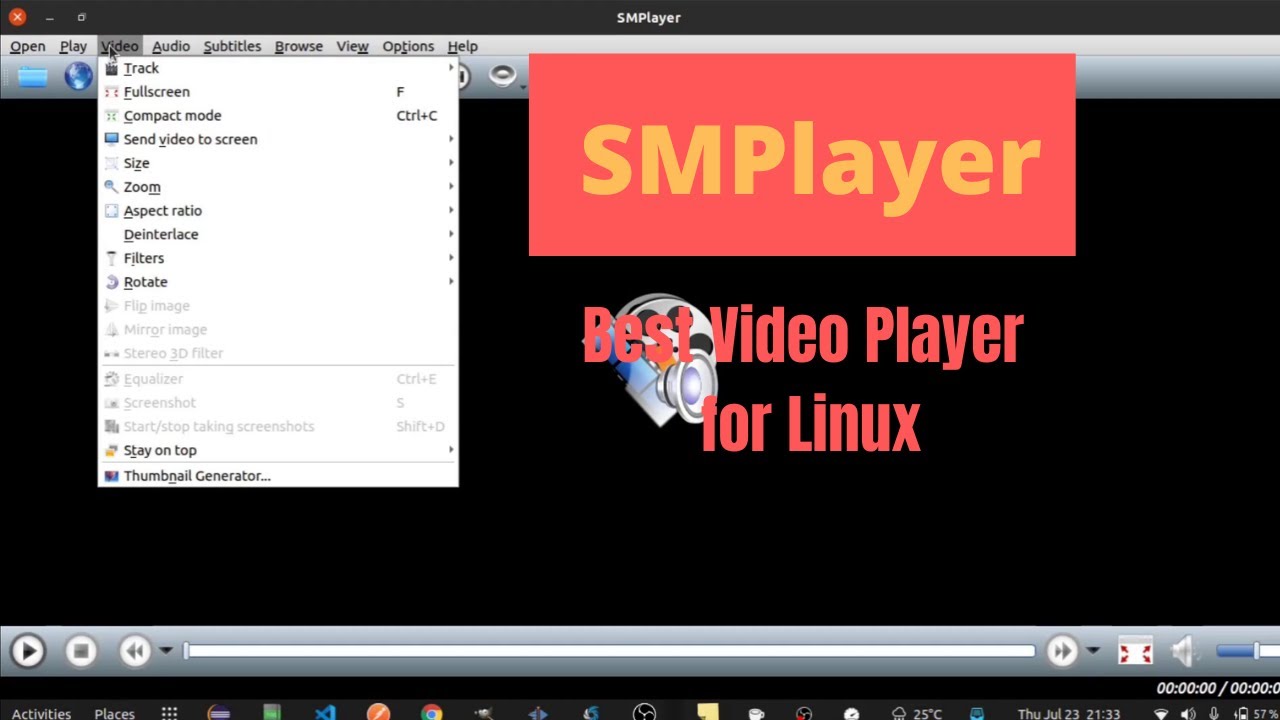Screen dimensions: 1280x720
Task: Click the system volume tray icon
Action: point(1188,713)
